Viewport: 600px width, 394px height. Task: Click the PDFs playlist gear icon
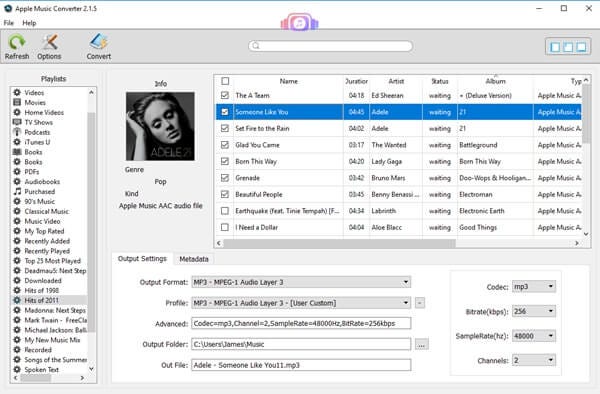pyautogui.click(x=17, y=171)
